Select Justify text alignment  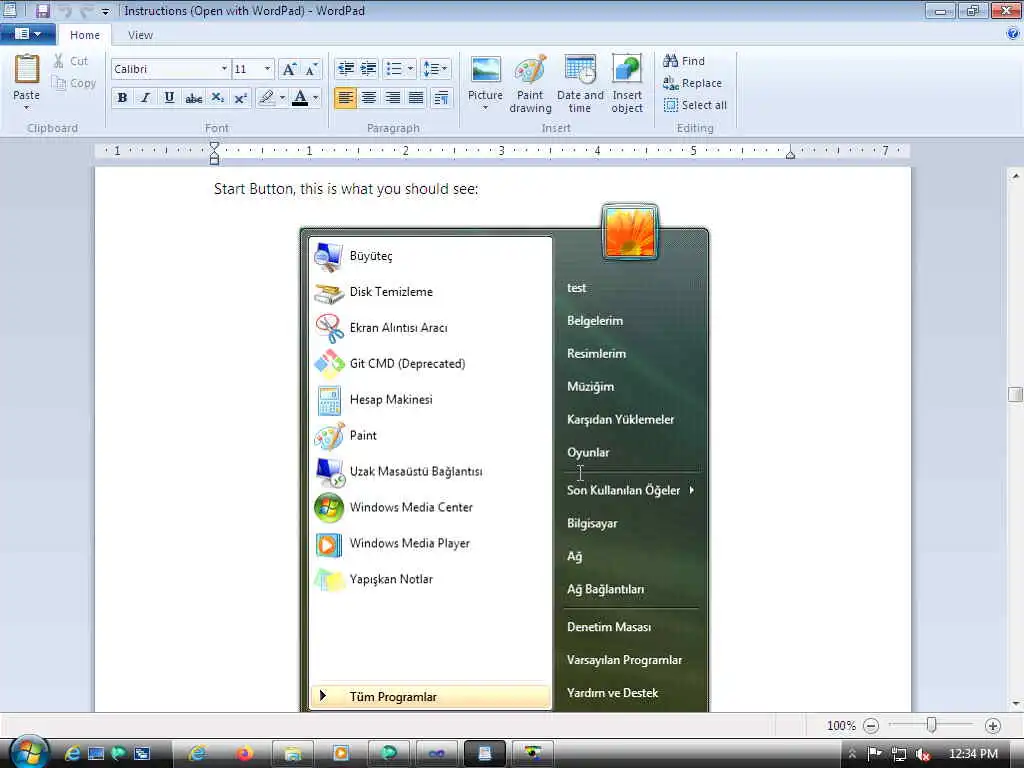[x=415, y=97]
